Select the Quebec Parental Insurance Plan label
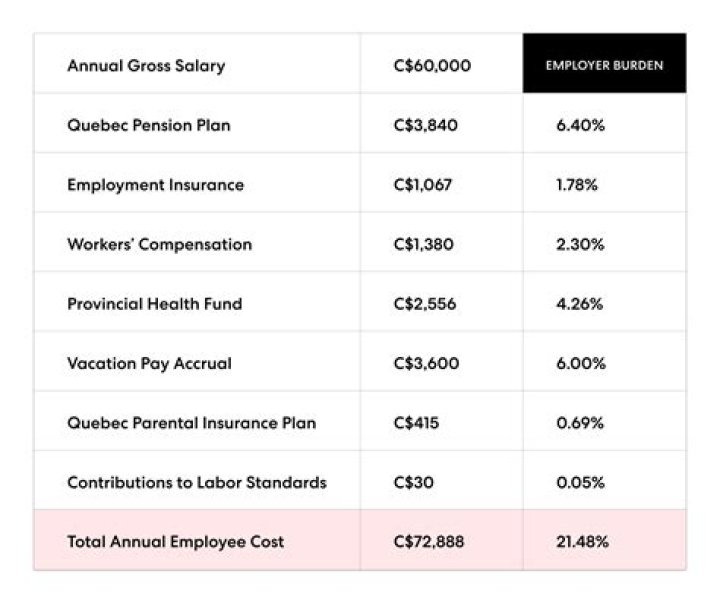The image size is (720, 603). 191,423
